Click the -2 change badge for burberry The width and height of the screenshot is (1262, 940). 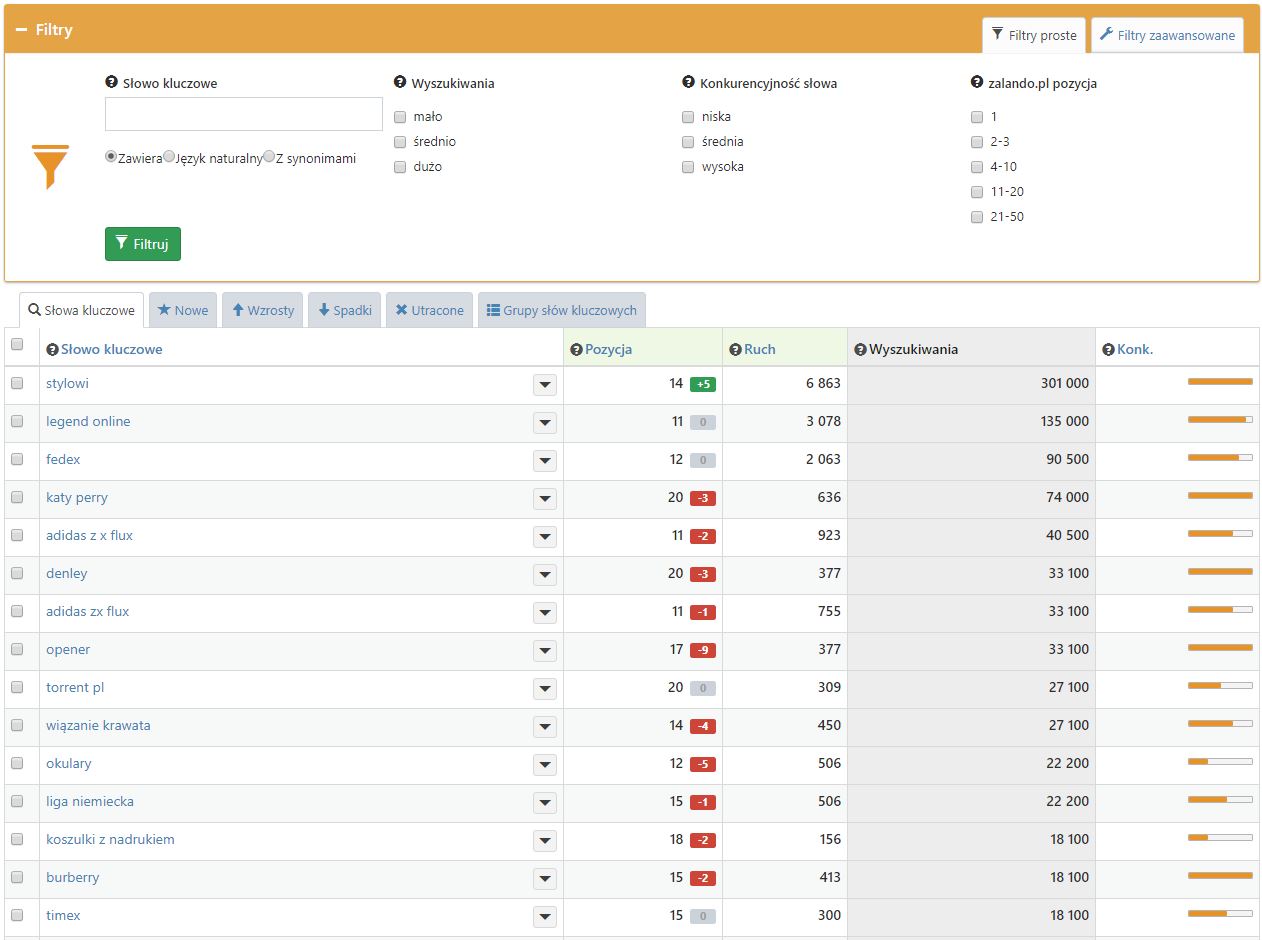coord(703,878)
